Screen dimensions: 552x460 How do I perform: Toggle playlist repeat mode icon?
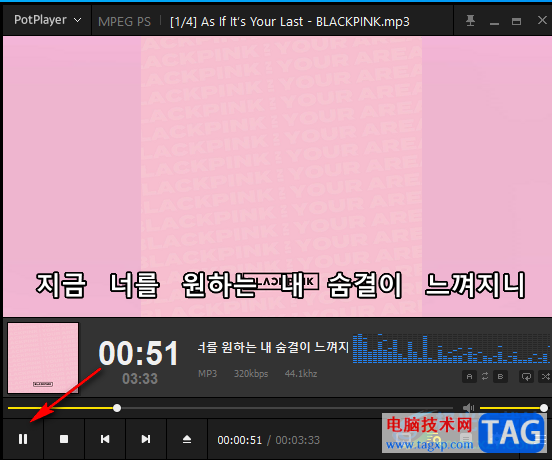pos(526,377)
